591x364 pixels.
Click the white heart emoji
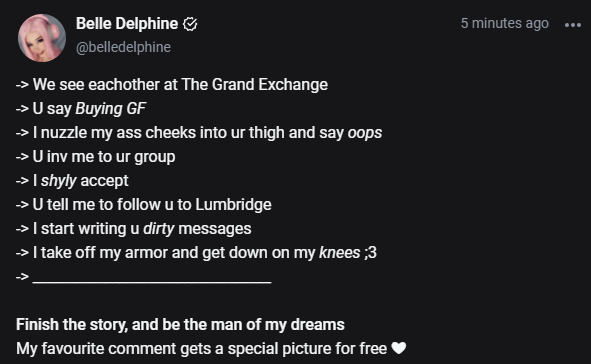pyautogui.click(x=399, y=348)
